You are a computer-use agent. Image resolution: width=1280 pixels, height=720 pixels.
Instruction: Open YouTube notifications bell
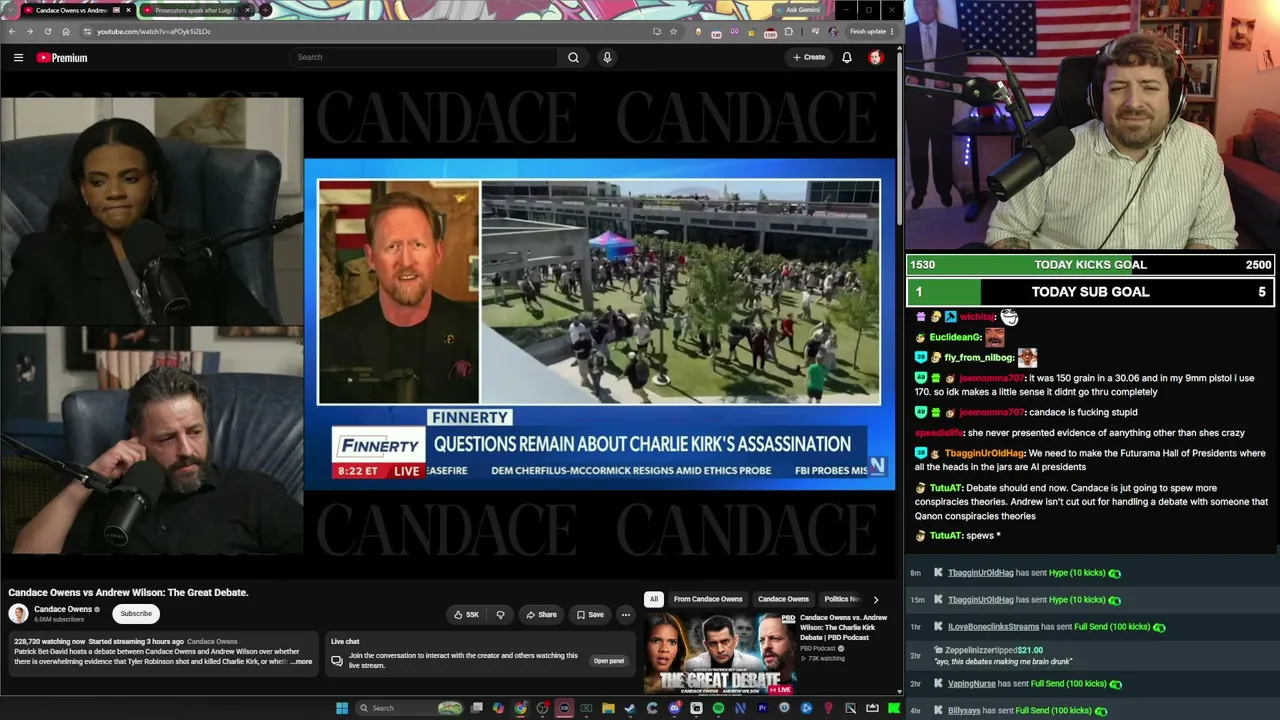click(x=847, y=57)
